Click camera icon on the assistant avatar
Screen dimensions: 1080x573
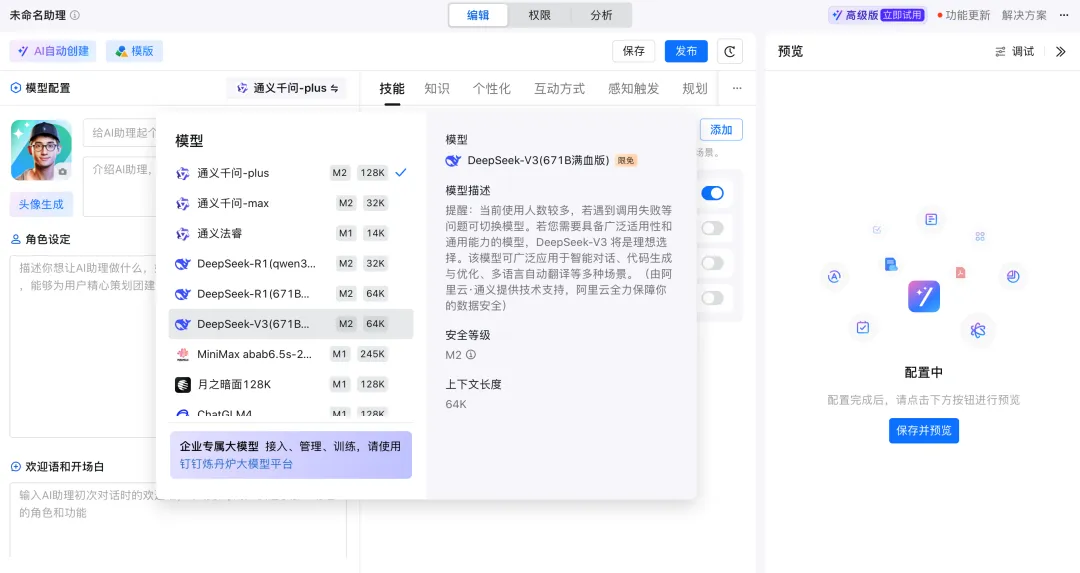62,172
